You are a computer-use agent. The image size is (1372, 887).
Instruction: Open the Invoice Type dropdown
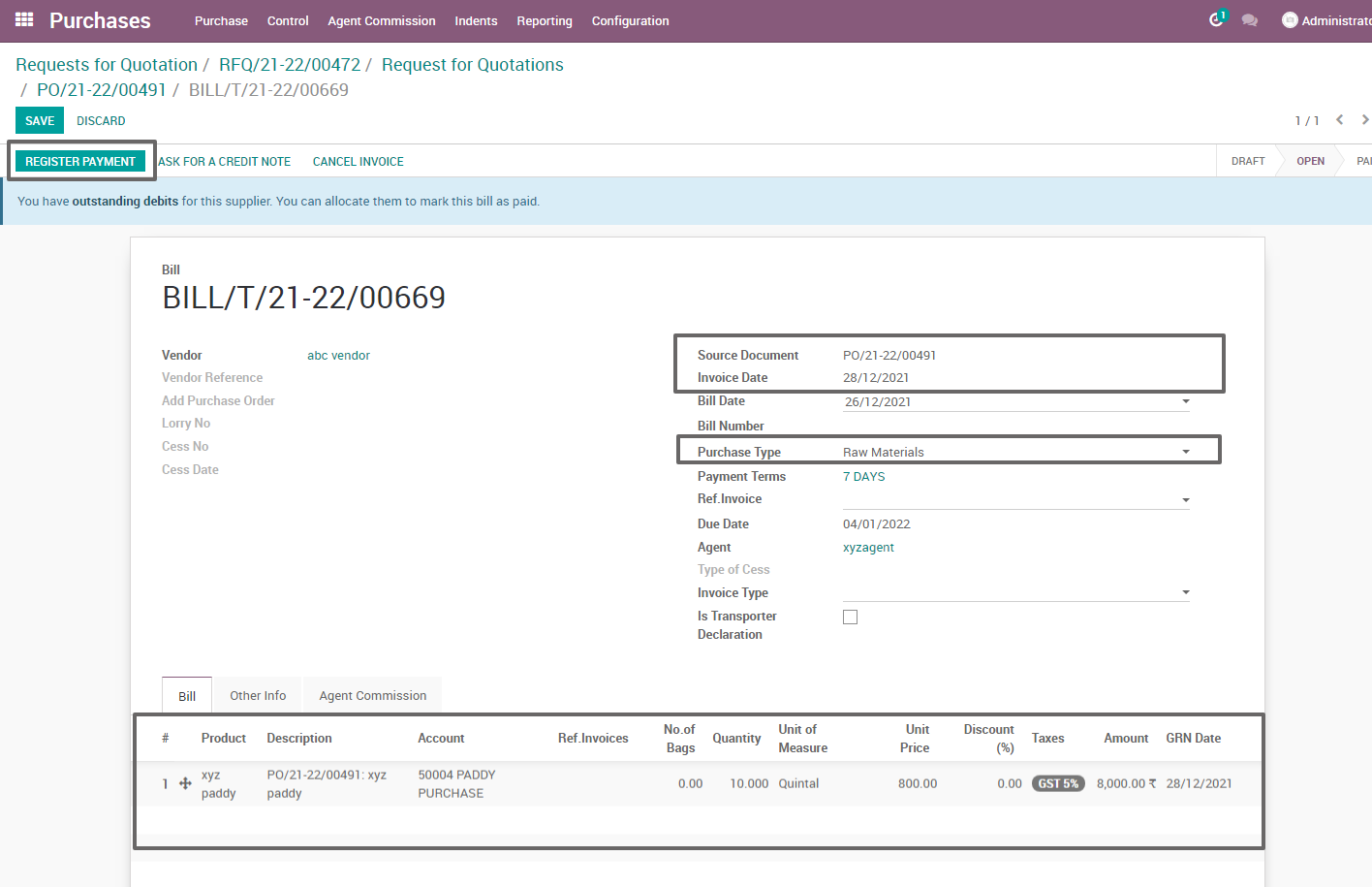click(x=1184, y=592)
